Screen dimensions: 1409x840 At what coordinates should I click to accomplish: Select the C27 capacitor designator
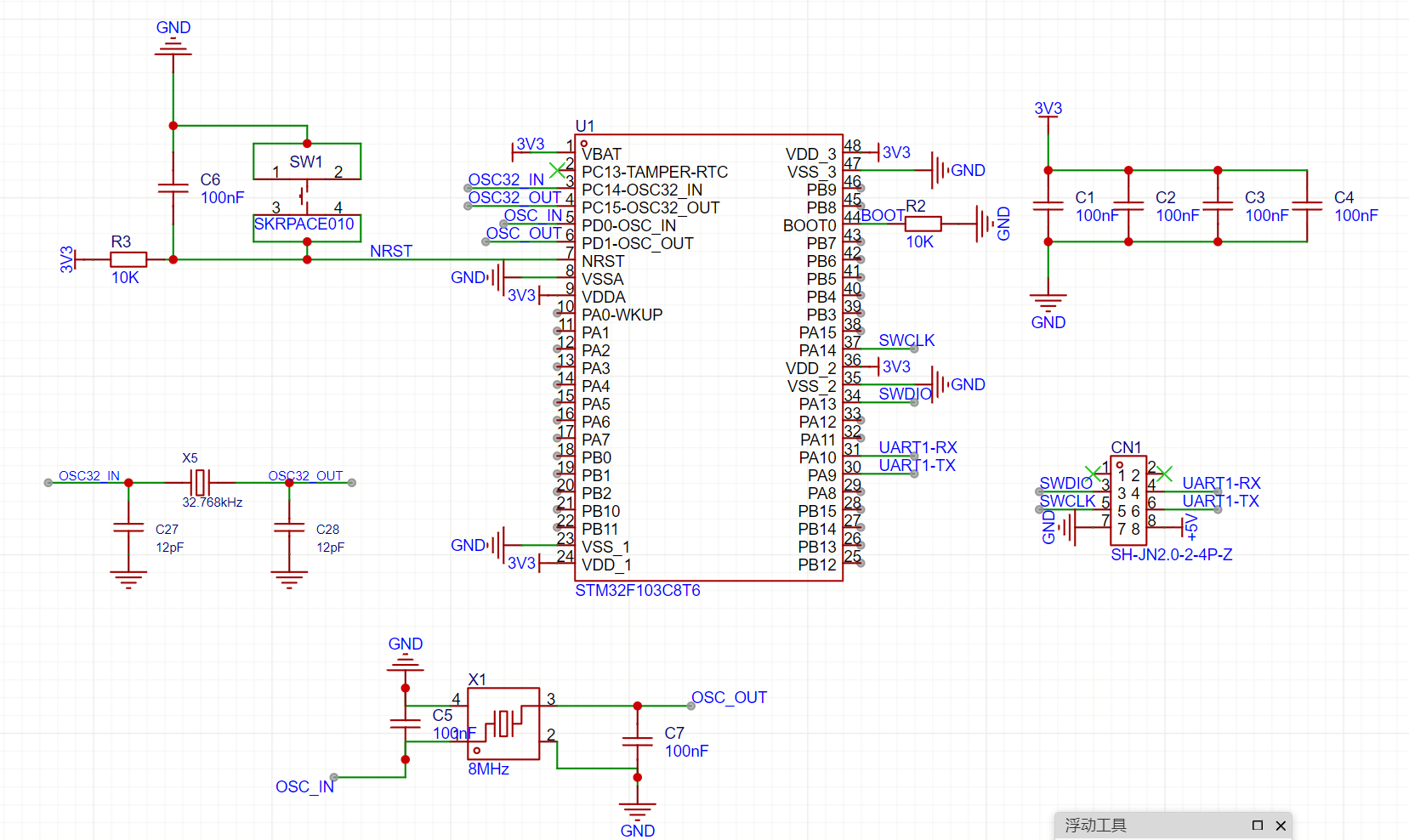[167, 529]
